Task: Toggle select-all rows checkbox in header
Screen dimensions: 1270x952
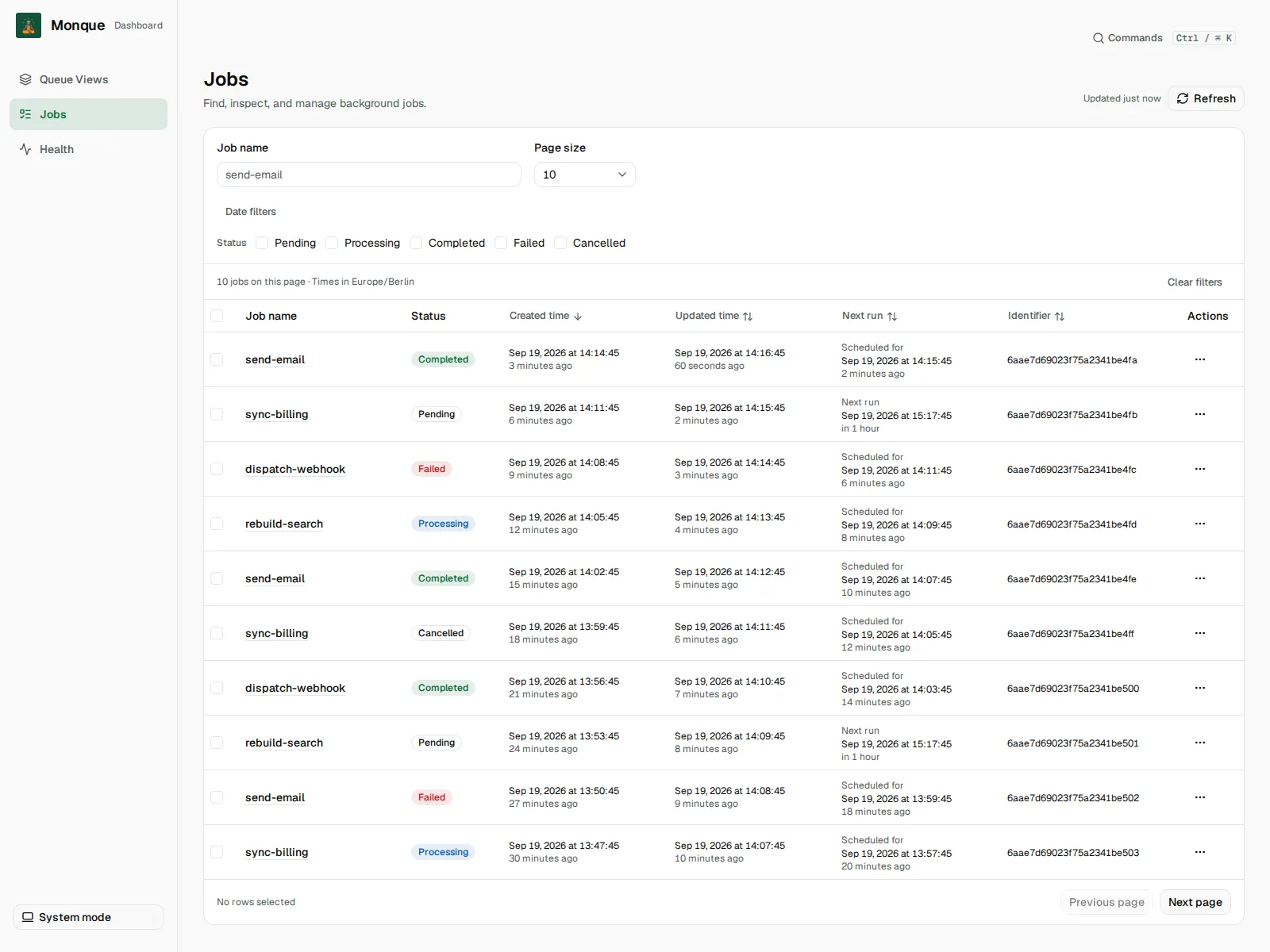Action: 217,316
